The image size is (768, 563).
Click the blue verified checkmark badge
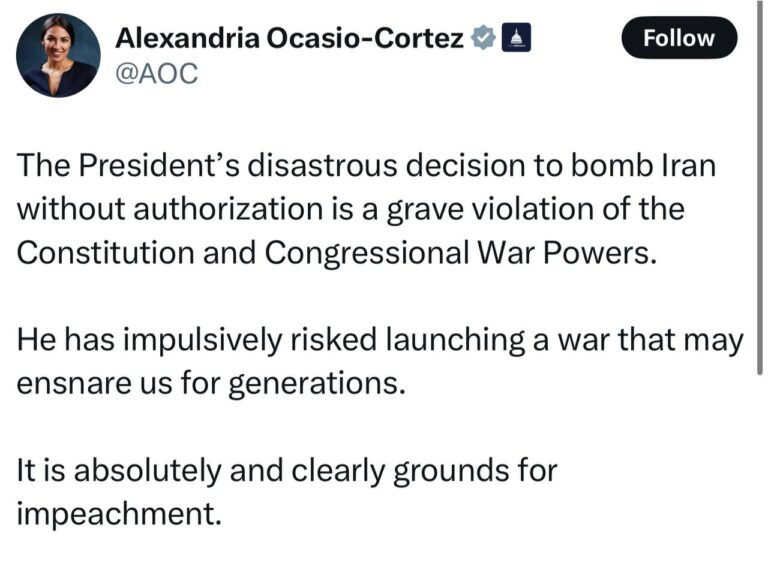[483, 38]
